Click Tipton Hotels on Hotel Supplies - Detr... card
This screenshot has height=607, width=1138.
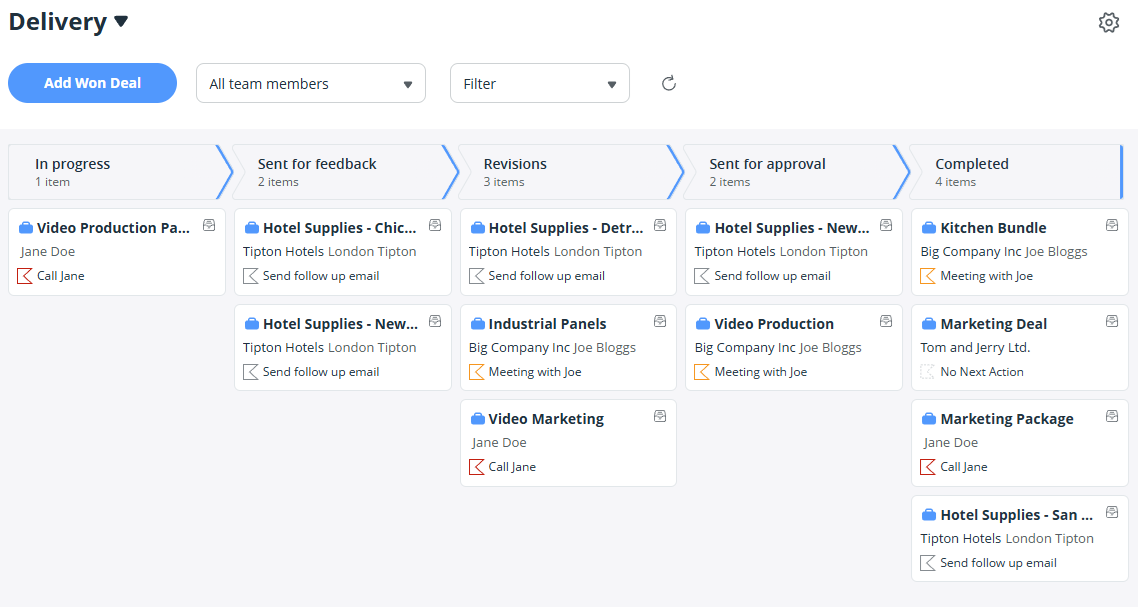pos(509,252)
